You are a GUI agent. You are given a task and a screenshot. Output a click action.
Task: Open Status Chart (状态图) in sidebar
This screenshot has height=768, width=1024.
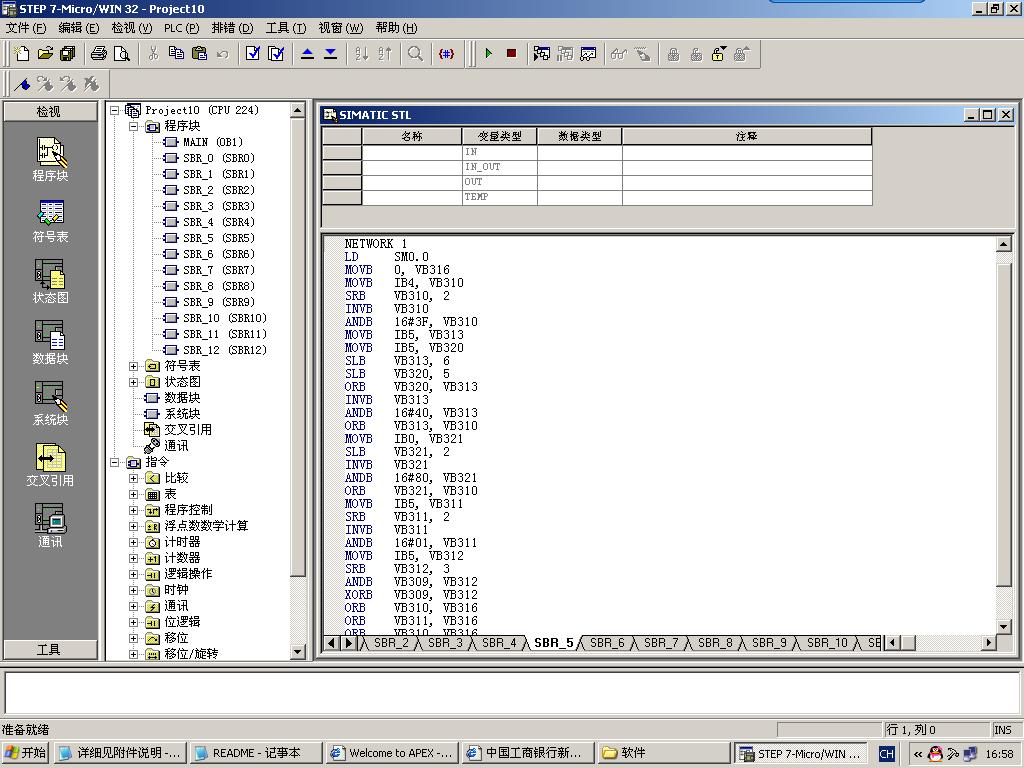[50, 281]
